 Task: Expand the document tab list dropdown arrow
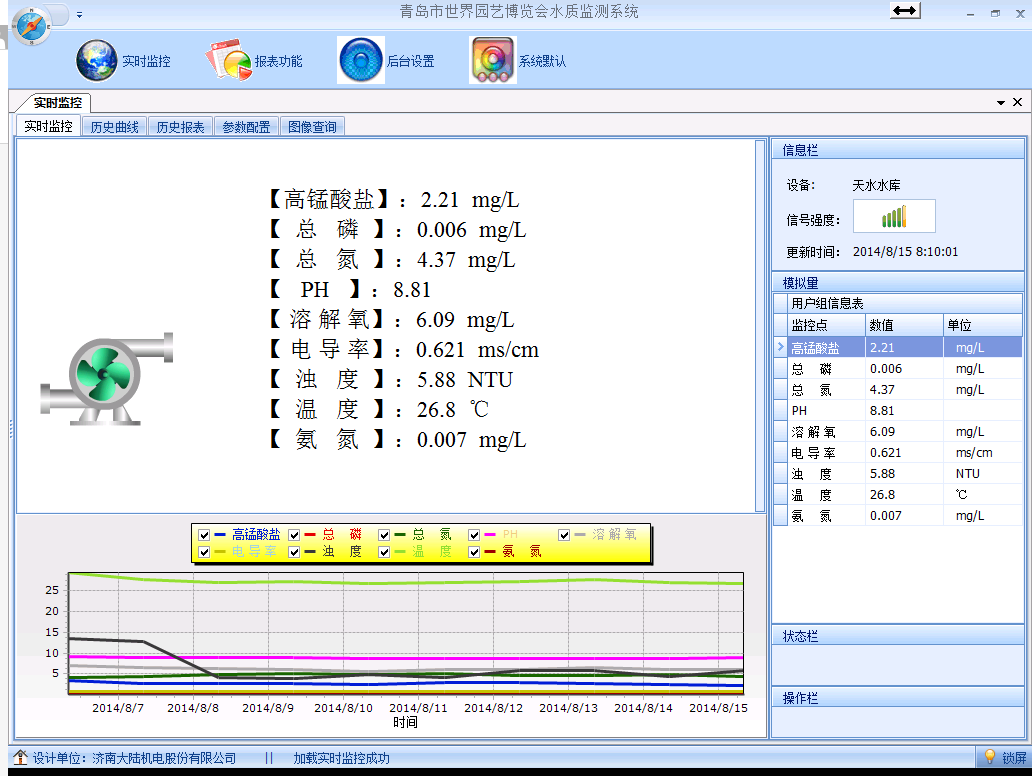[1000, 103]
